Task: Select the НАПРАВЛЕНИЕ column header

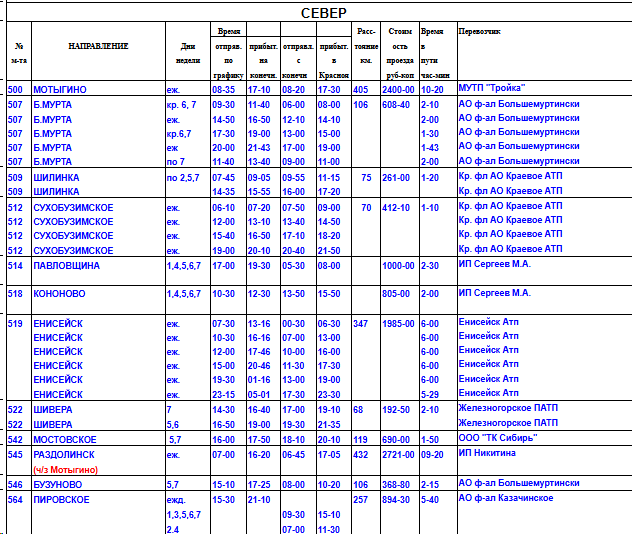Action: coord(98,46)
